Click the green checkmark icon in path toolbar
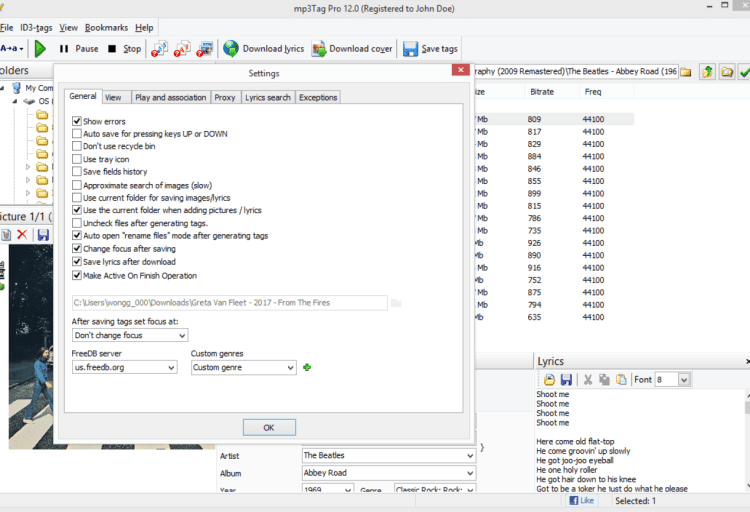 (x=744, y=72)
